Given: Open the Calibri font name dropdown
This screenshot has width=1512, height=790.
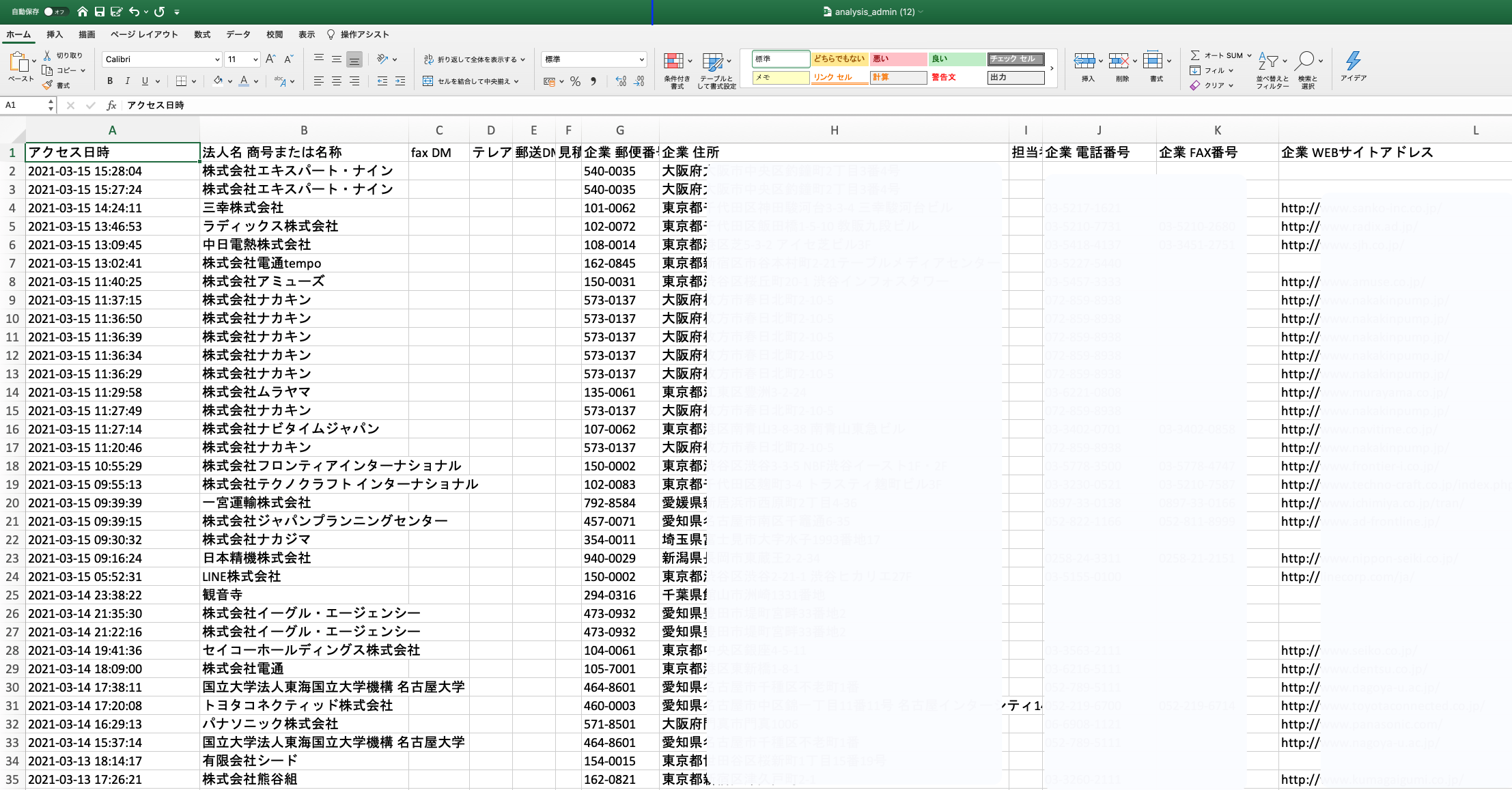Looking at the screenshot, I should [x=217, y=59].
